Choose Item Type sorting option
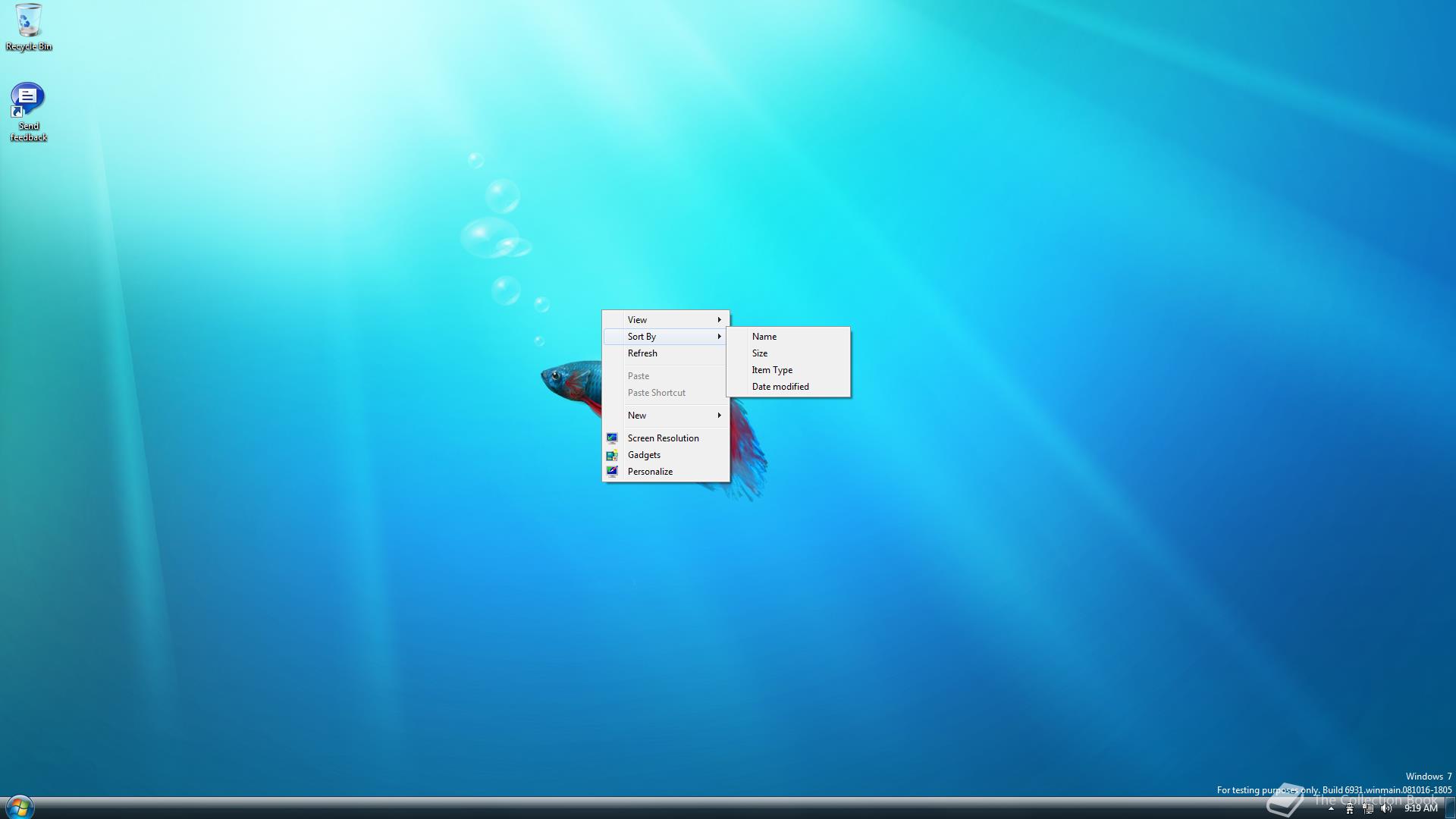The width and height of the screenshot is (1456, 819). 772,370
